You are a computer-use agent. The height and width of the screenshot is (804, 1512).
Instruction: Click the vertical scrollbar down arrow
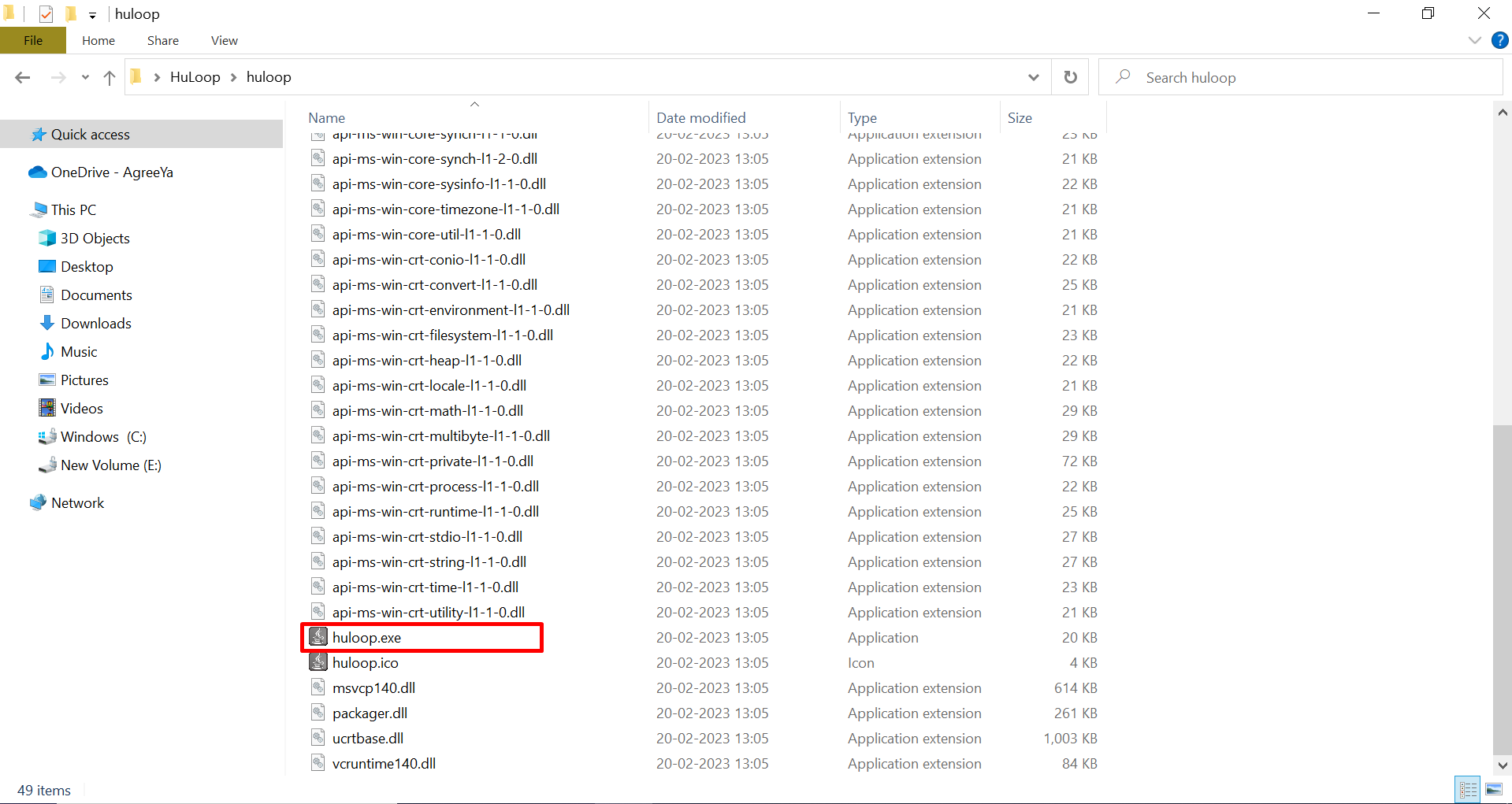[1502, 765]
